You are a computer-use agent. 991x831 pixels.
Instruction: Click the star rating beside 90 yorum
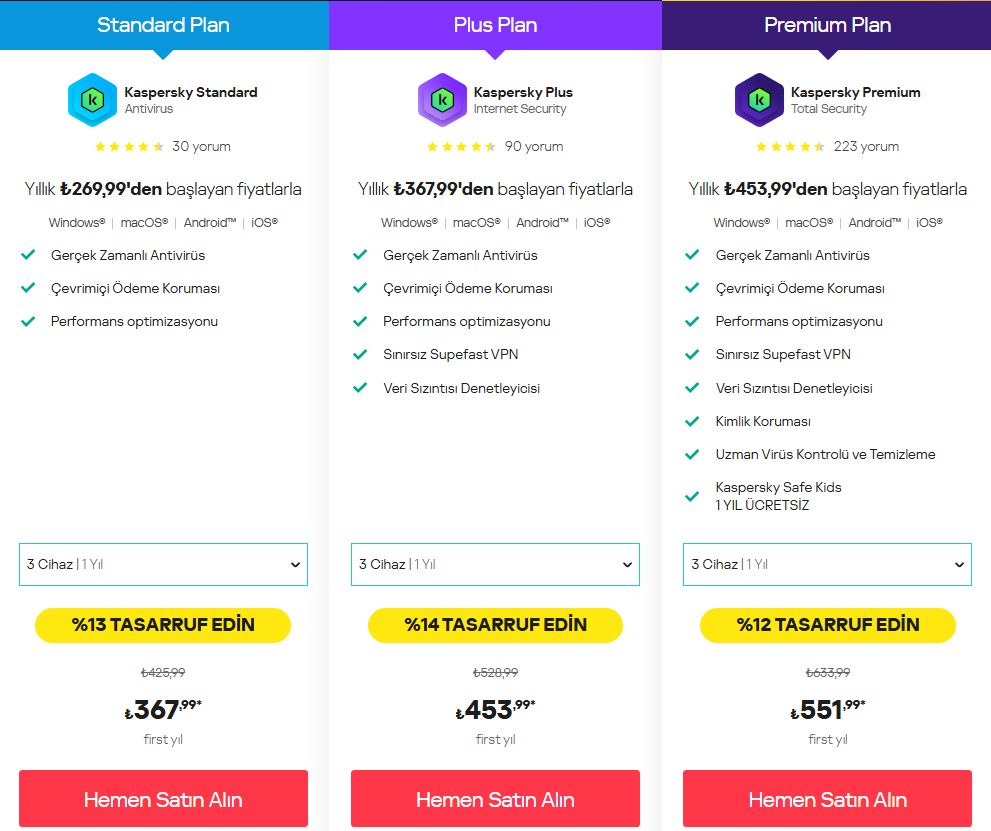click(x=461, y=147)
